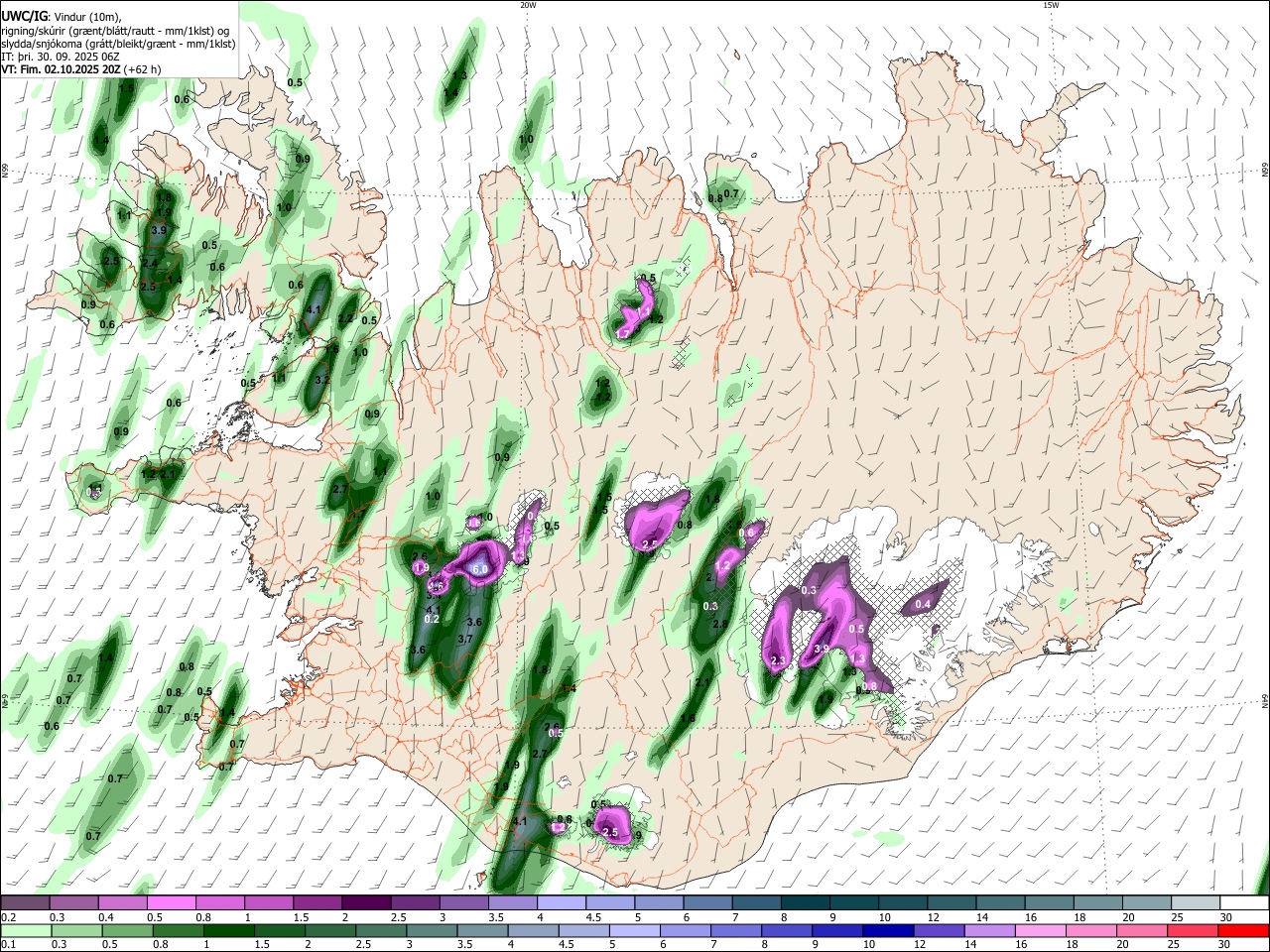
Task: Click the pale green 0.1 swatch in the rain legend
Action: point(26,930)
